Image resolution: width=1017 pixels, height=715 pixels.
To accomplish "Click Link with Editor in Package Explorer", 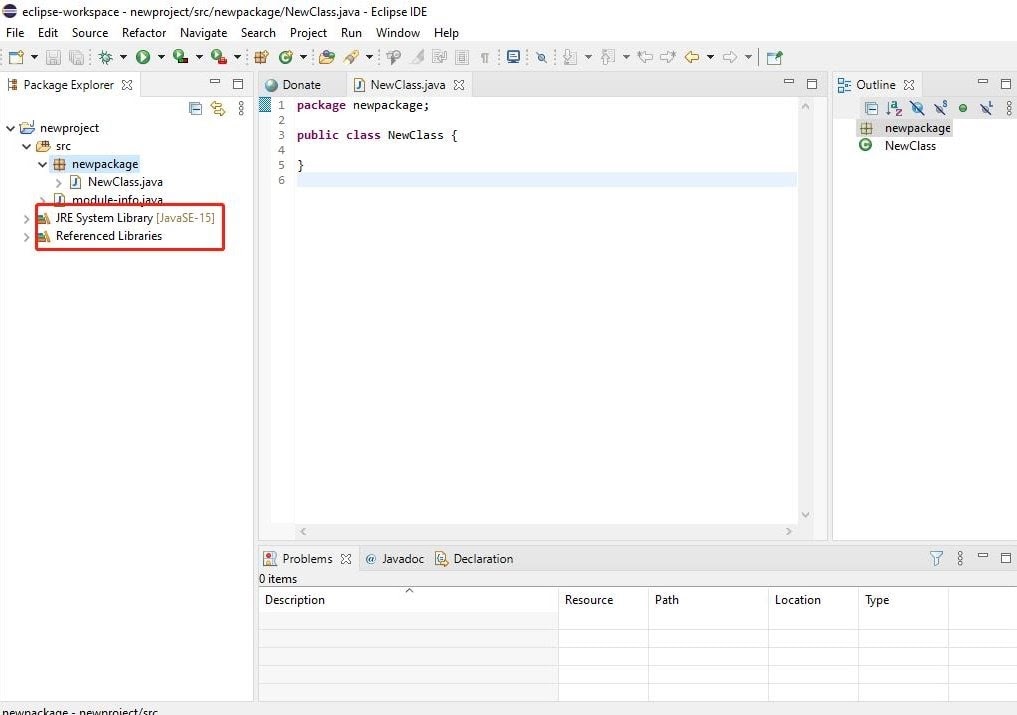I will click(218, 108).
